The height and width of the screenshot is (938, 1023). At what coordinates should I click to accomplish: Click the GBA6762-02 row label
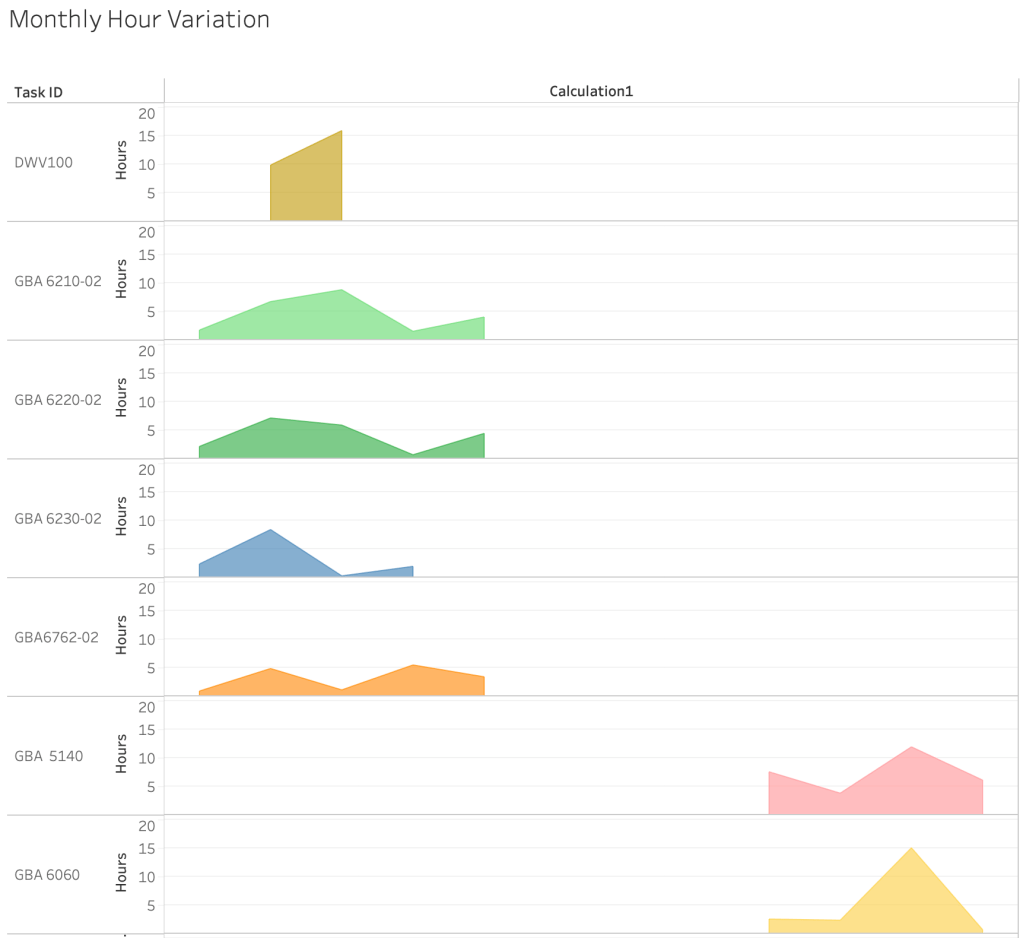coord(56,637)
